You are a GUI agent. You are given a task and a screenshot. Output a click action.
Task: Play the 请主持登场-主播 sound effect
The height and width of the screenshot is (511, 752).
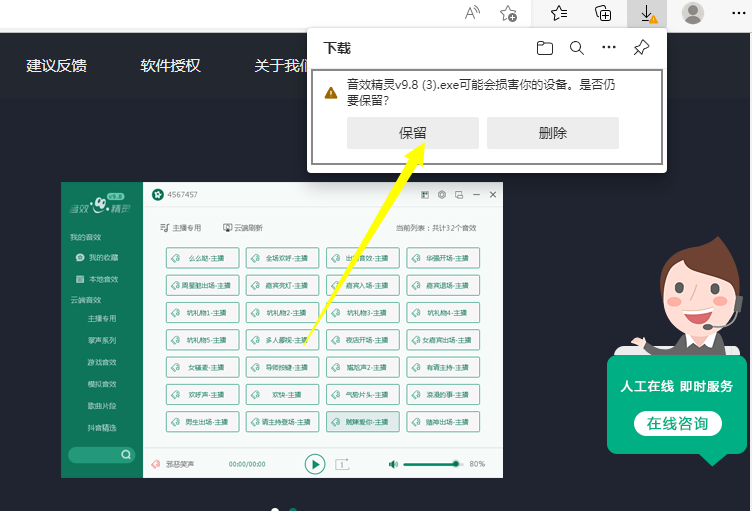click(x=282, y=422)
